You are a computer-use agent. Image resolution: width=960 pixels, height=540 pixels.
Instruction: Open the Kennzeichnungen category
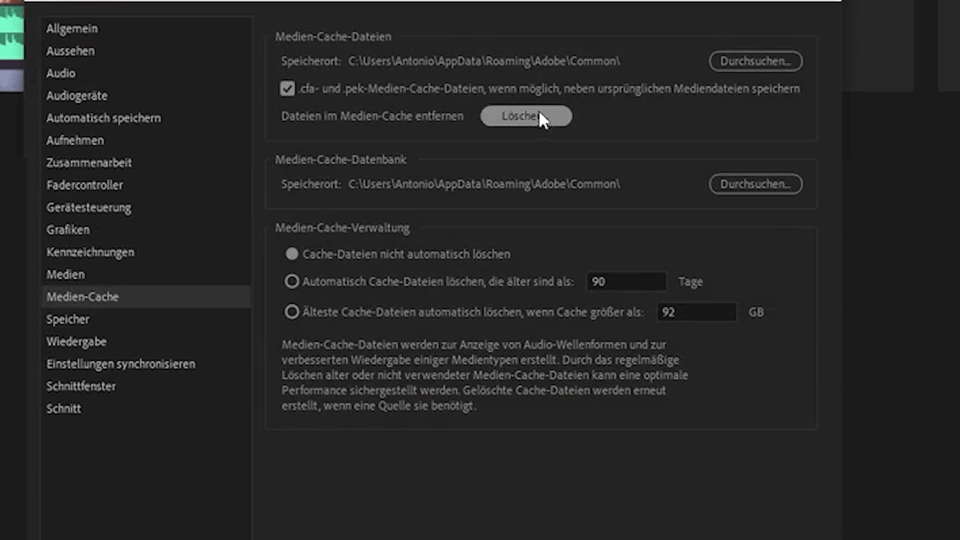90,252
